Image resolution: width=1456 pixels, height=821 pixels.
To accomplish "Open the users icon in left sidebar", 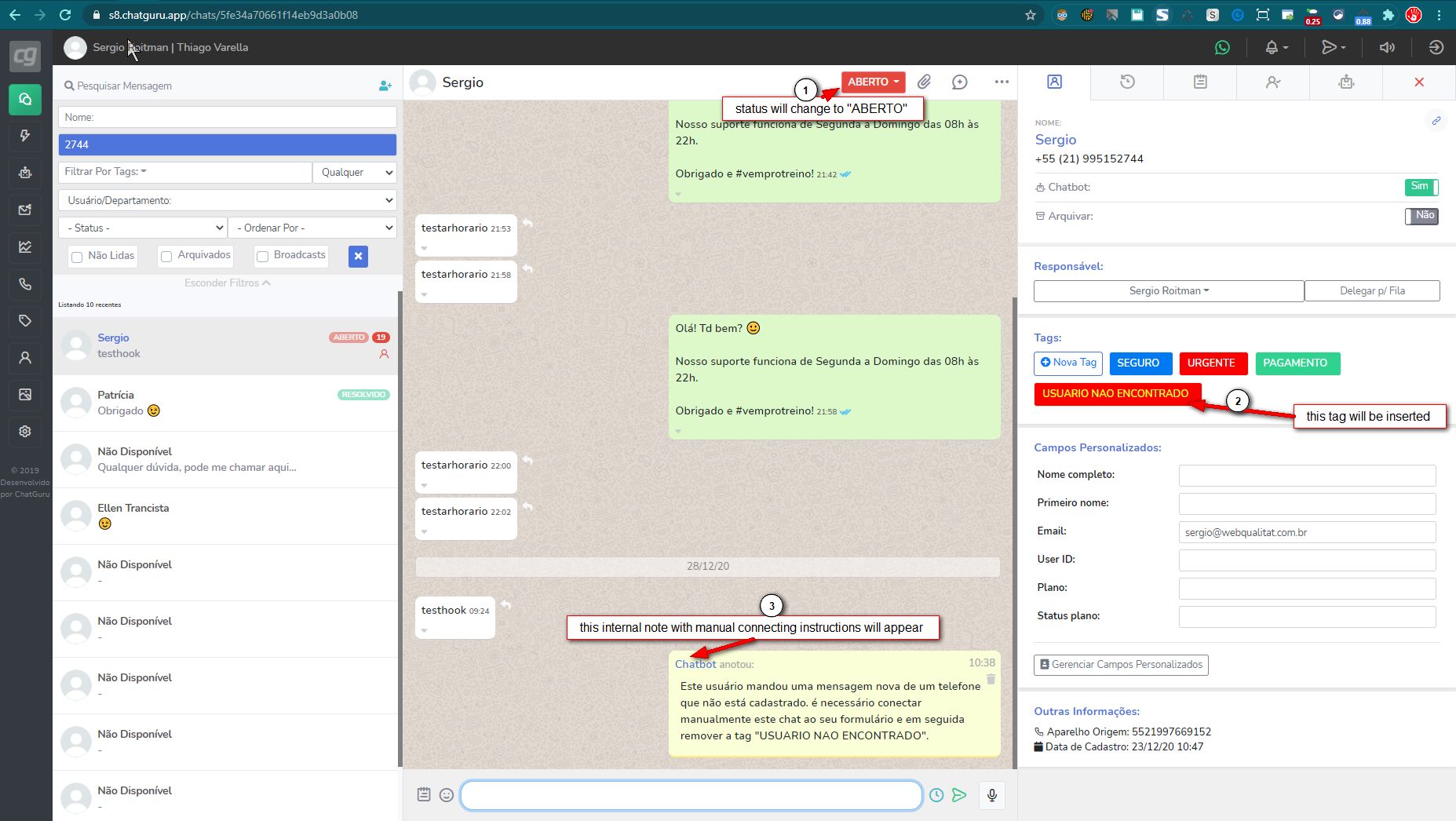I will (x=25, y=358).
